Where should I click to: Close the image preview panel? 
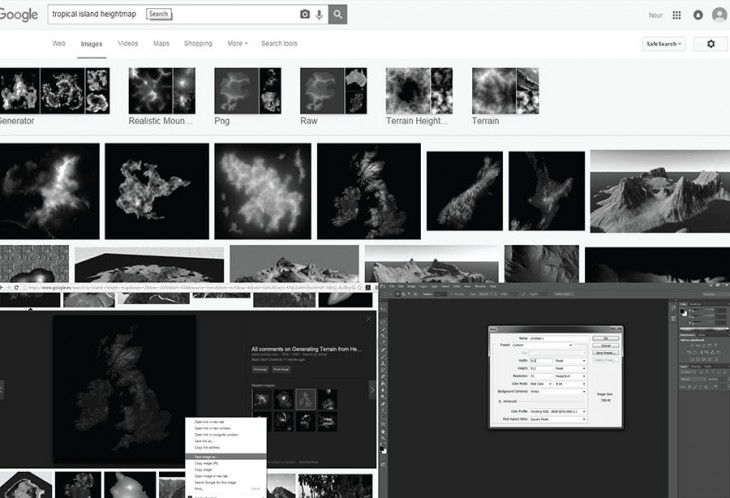pos(368,318)
